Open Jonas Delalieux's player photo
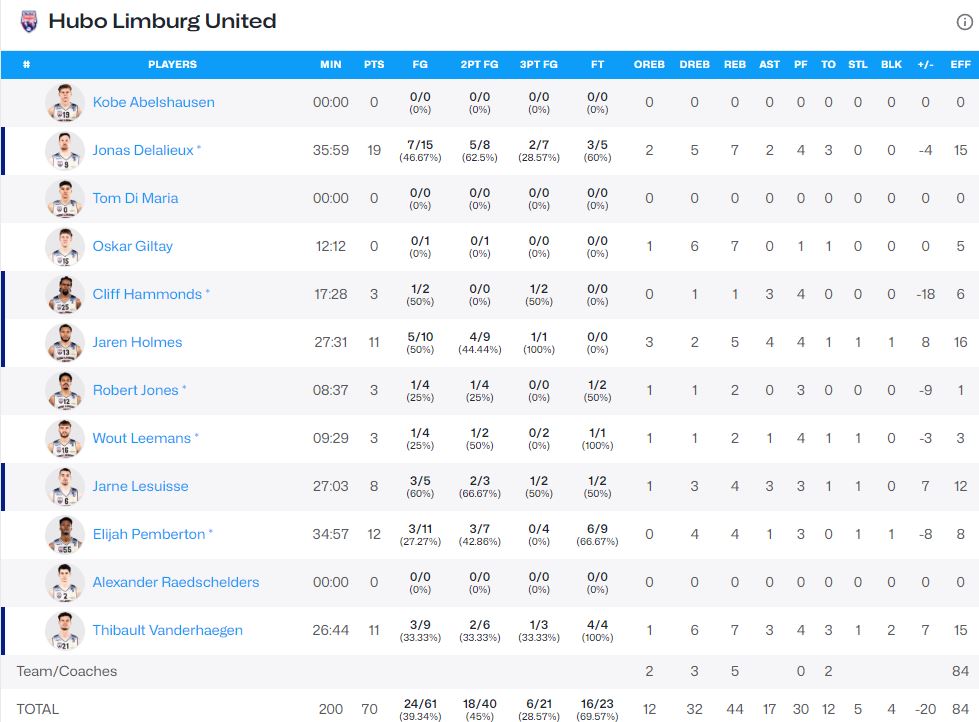This screenshot has height=722, width=979. (x=64, y=151)
